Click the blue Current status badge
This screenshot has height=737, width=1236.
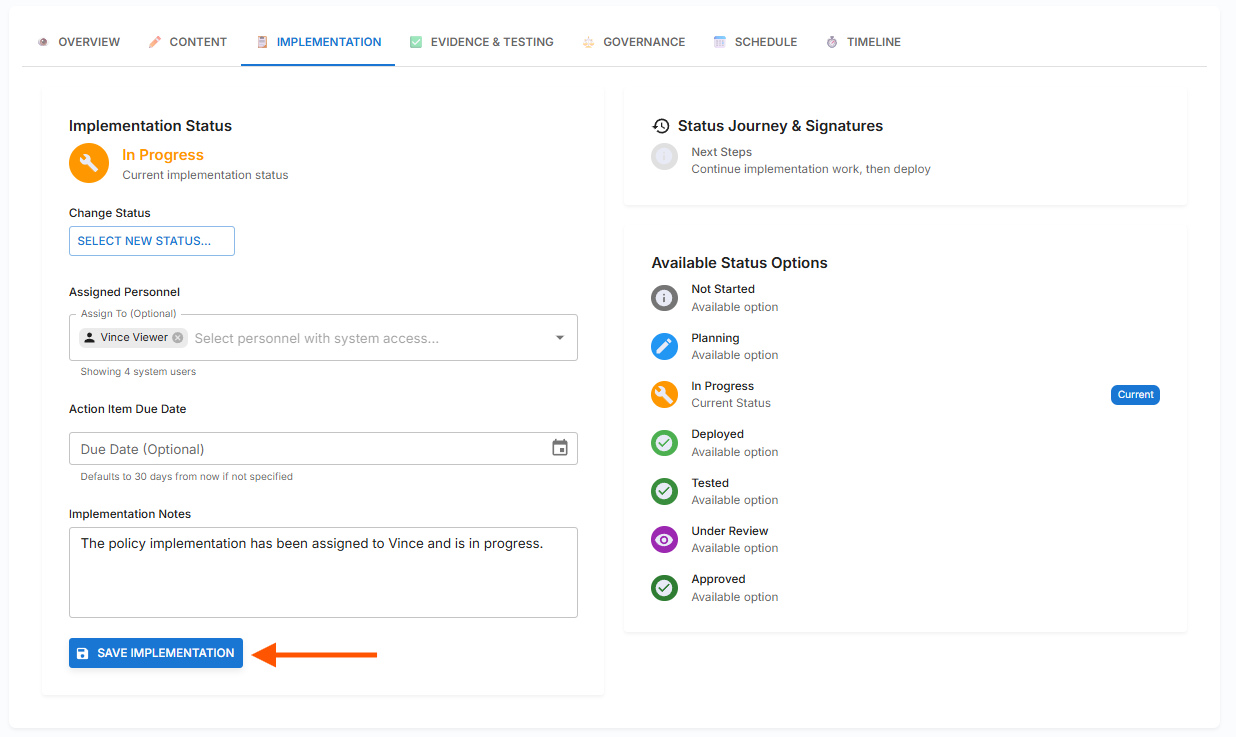1135,395
